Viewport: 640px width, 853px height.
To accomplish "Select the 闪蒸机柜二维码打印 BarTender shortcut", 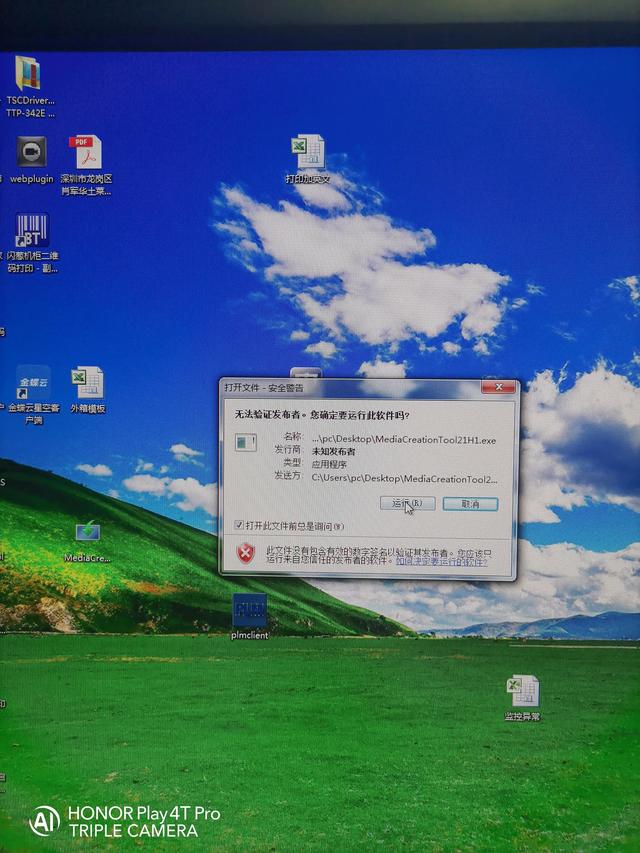I will [32, 230].
